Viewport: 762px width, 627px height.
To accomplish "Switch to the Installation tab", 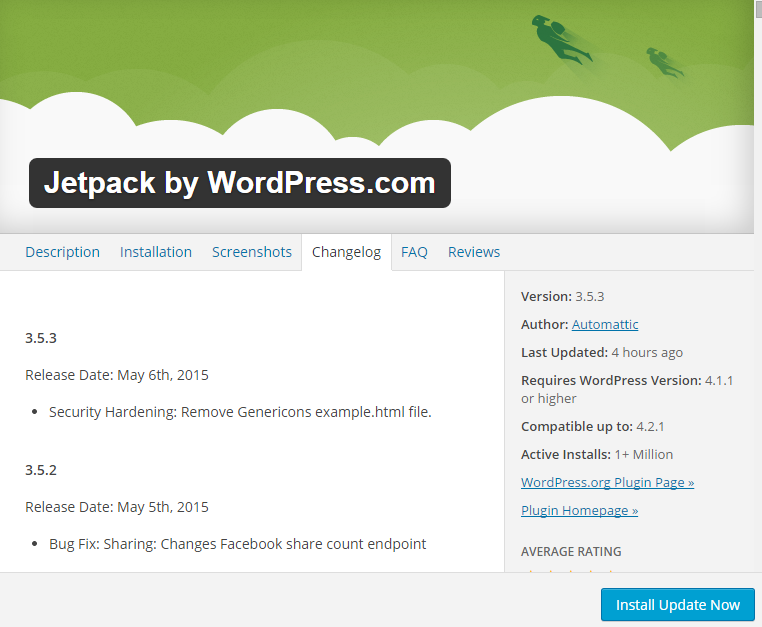I will (156, 252).
